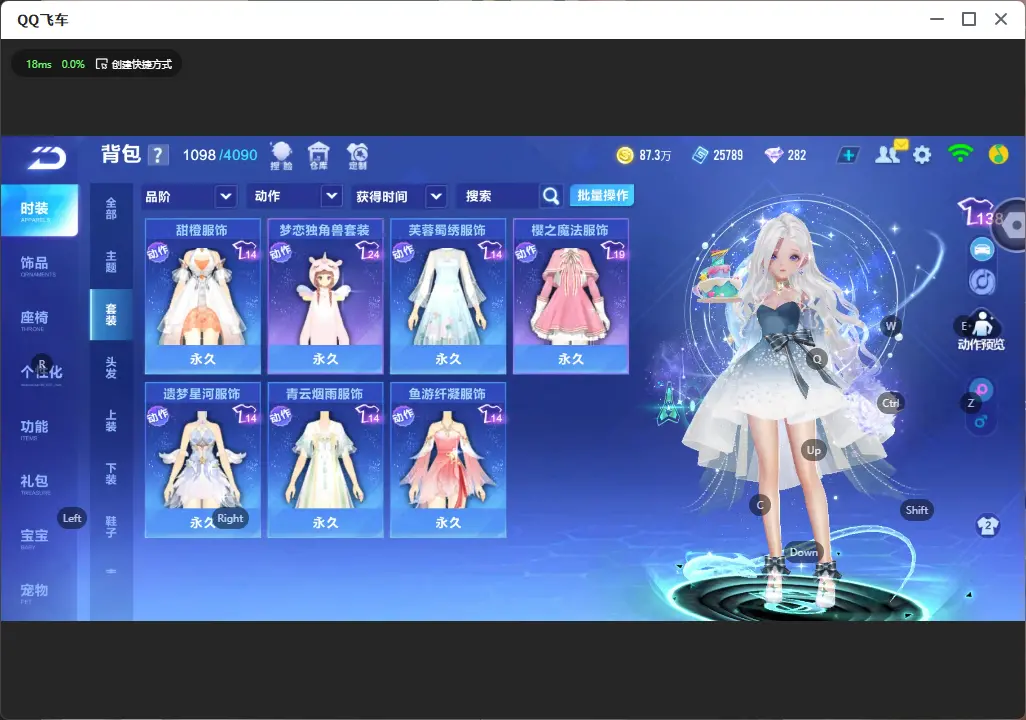Open the 宠物 pet tab
The height and width of the screenshot is (720, 1026).
(39, 592)
